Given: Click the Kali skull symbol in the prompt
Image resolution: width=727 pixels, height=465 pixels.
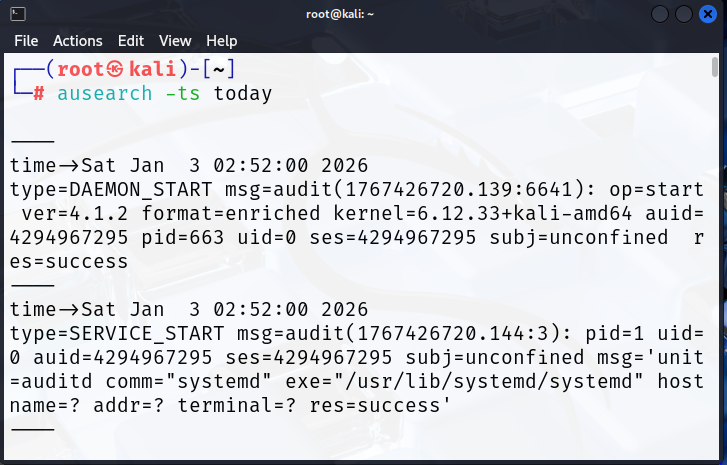Looking at the screenshot, I should (115, 70).
